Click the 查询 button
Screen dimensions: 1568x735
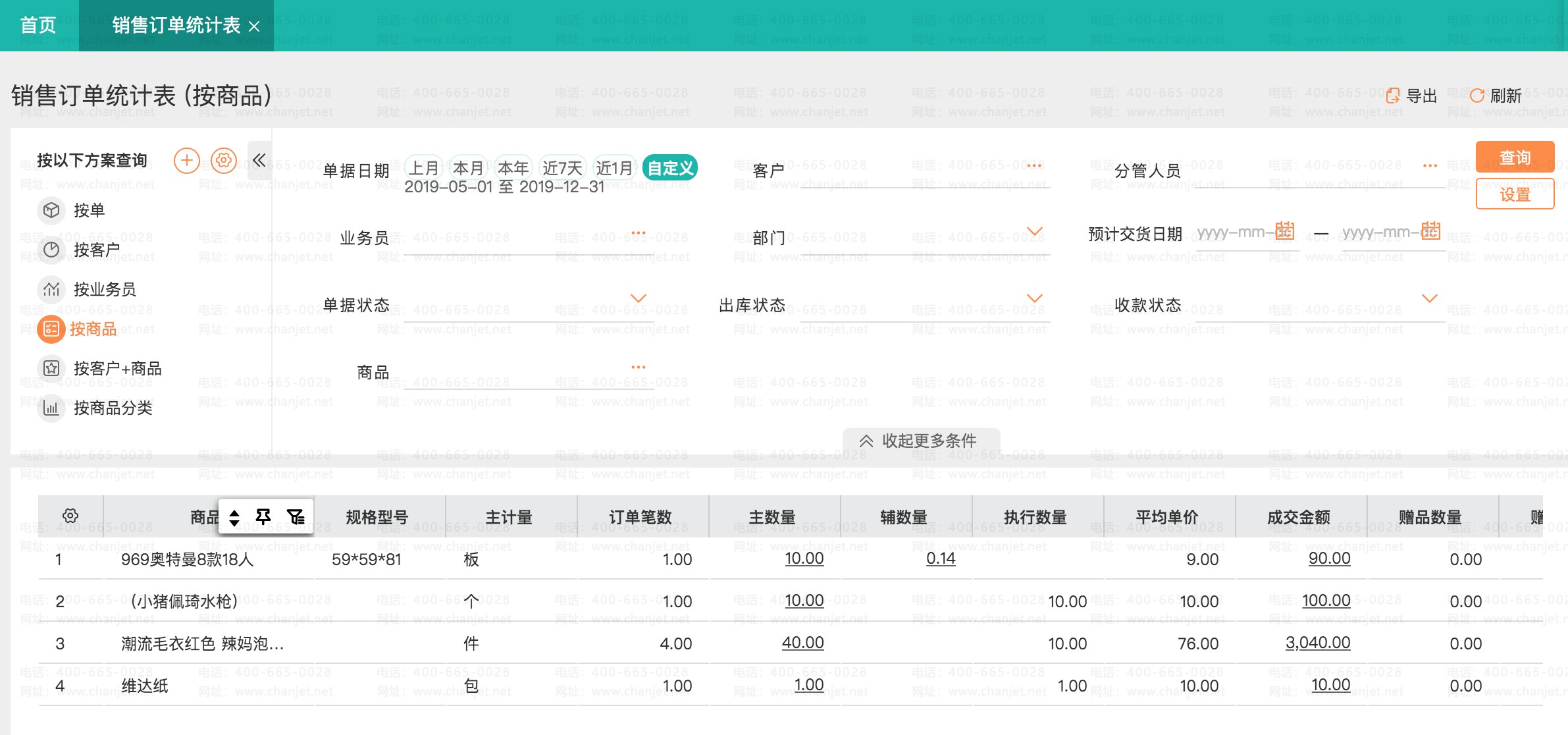[1515, 157]
